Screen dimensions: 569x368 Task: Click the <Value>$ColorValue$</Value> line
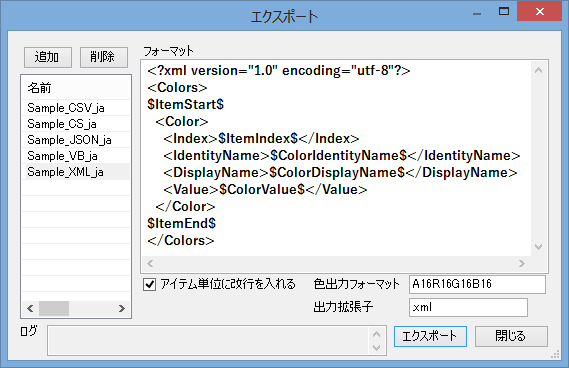pyautogui.click(x=265, y=189)
